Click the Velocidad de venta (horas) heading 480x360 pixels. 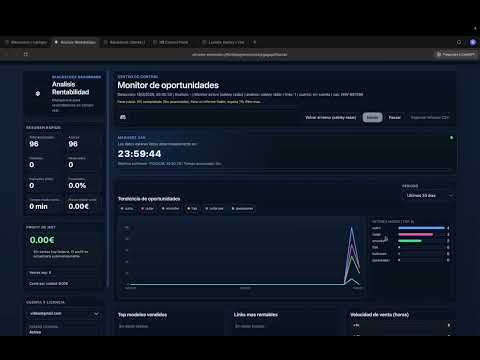click(x=380, y=315)
